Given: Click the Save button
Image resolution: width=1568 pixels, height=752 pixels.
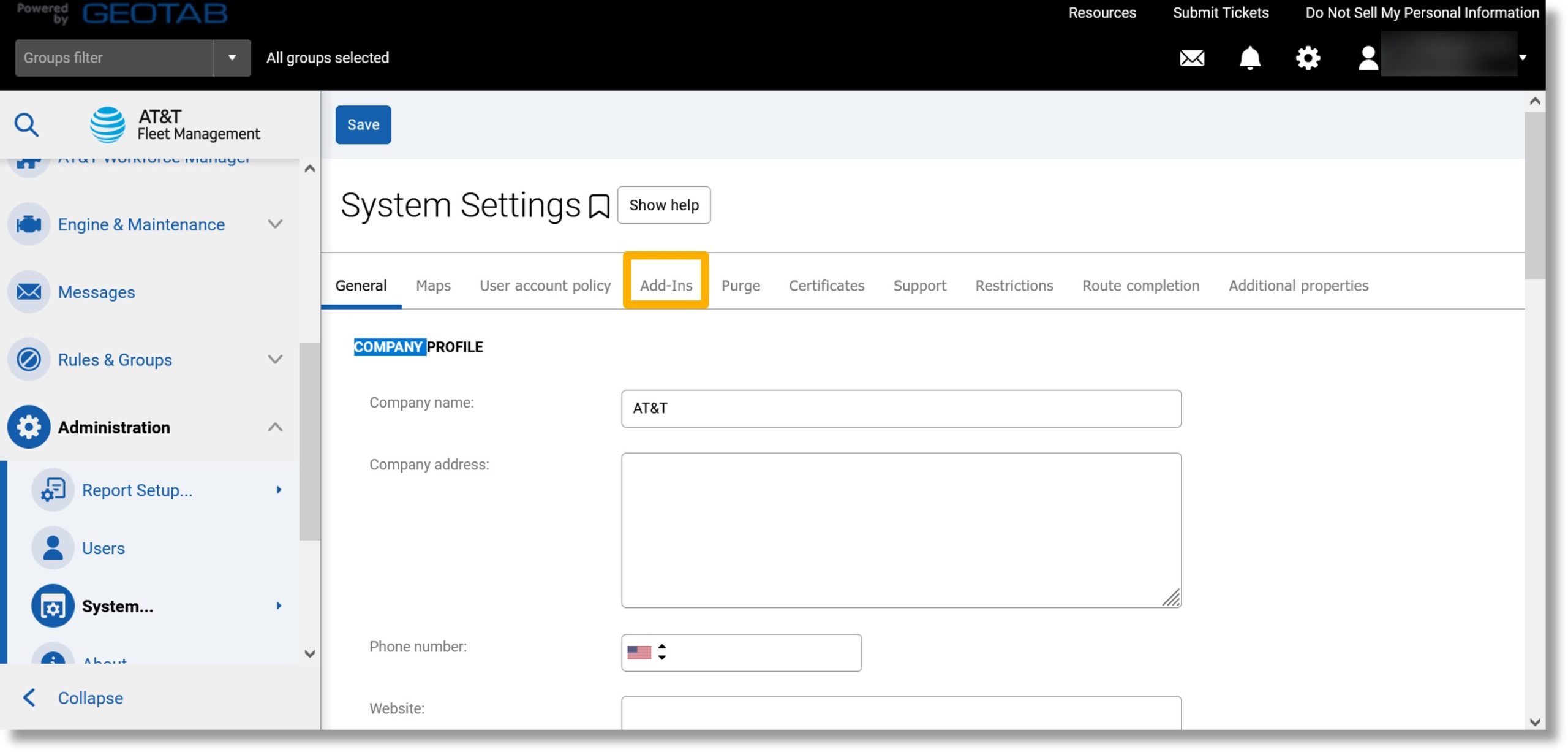Looking at the screenshot, I should coord(363,124).
